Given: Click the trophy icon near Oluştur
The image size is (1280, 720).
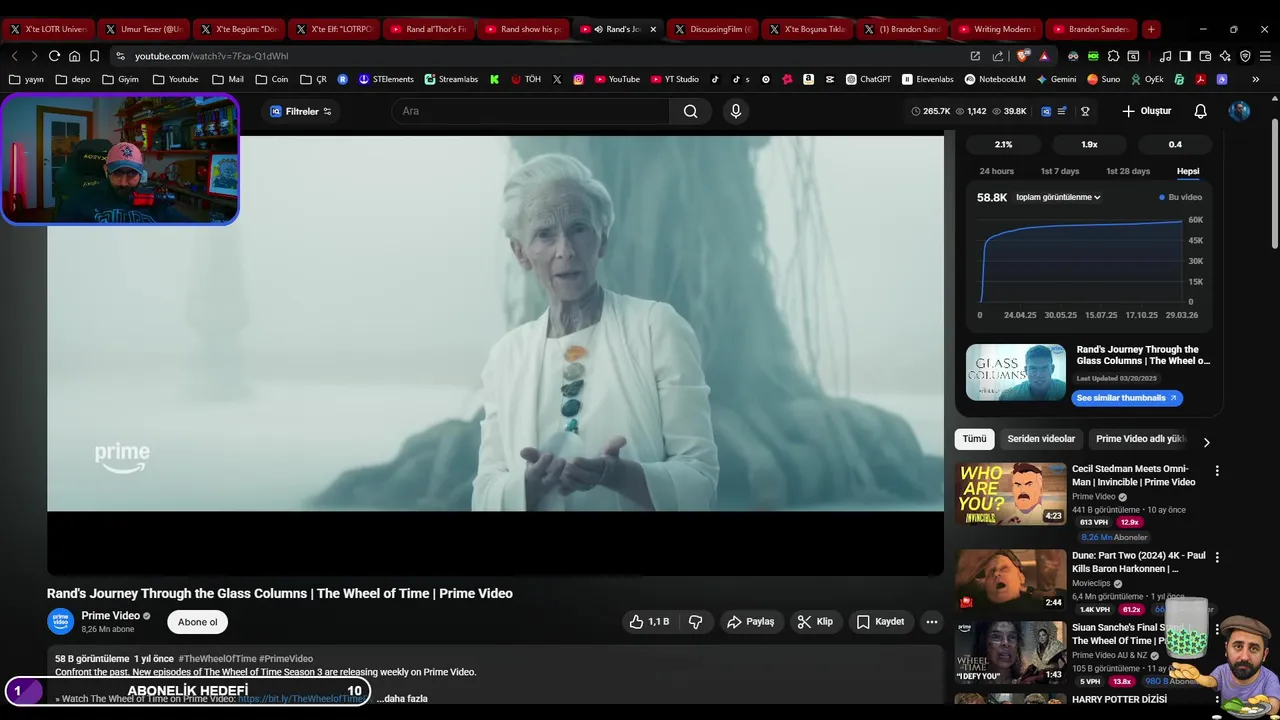Looking at the screenshot, I should coord(1085,111).
